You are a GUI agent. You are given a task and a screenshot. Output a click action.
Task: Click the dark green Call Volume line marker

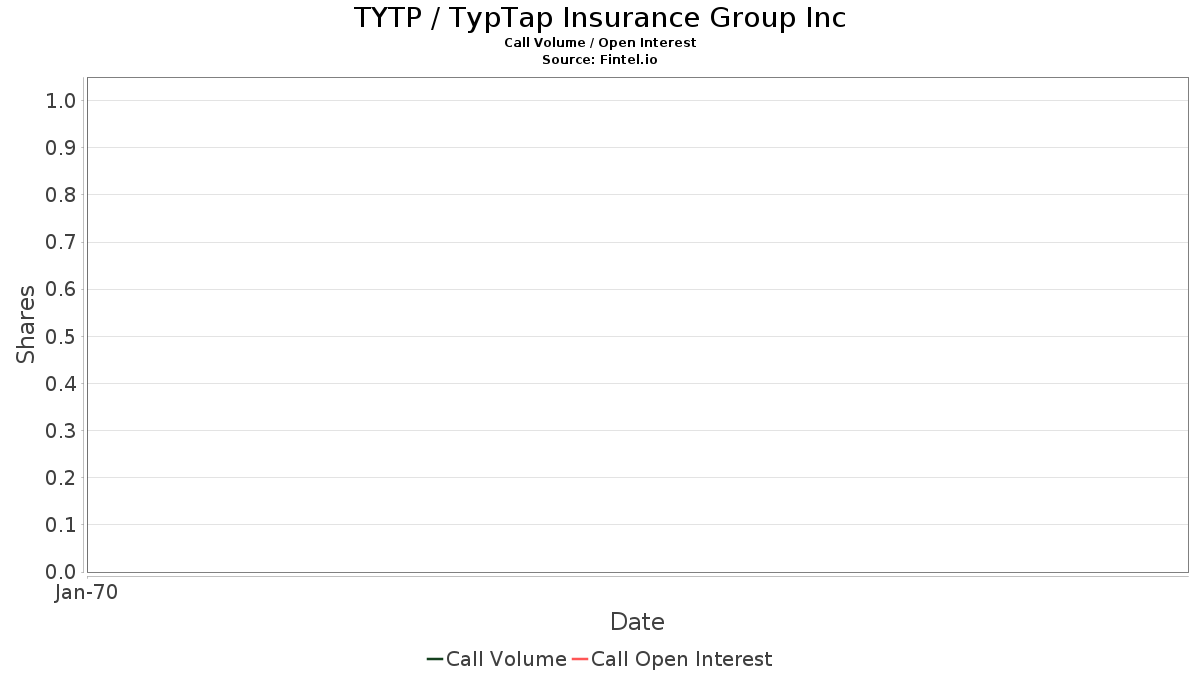click(435, 659)
